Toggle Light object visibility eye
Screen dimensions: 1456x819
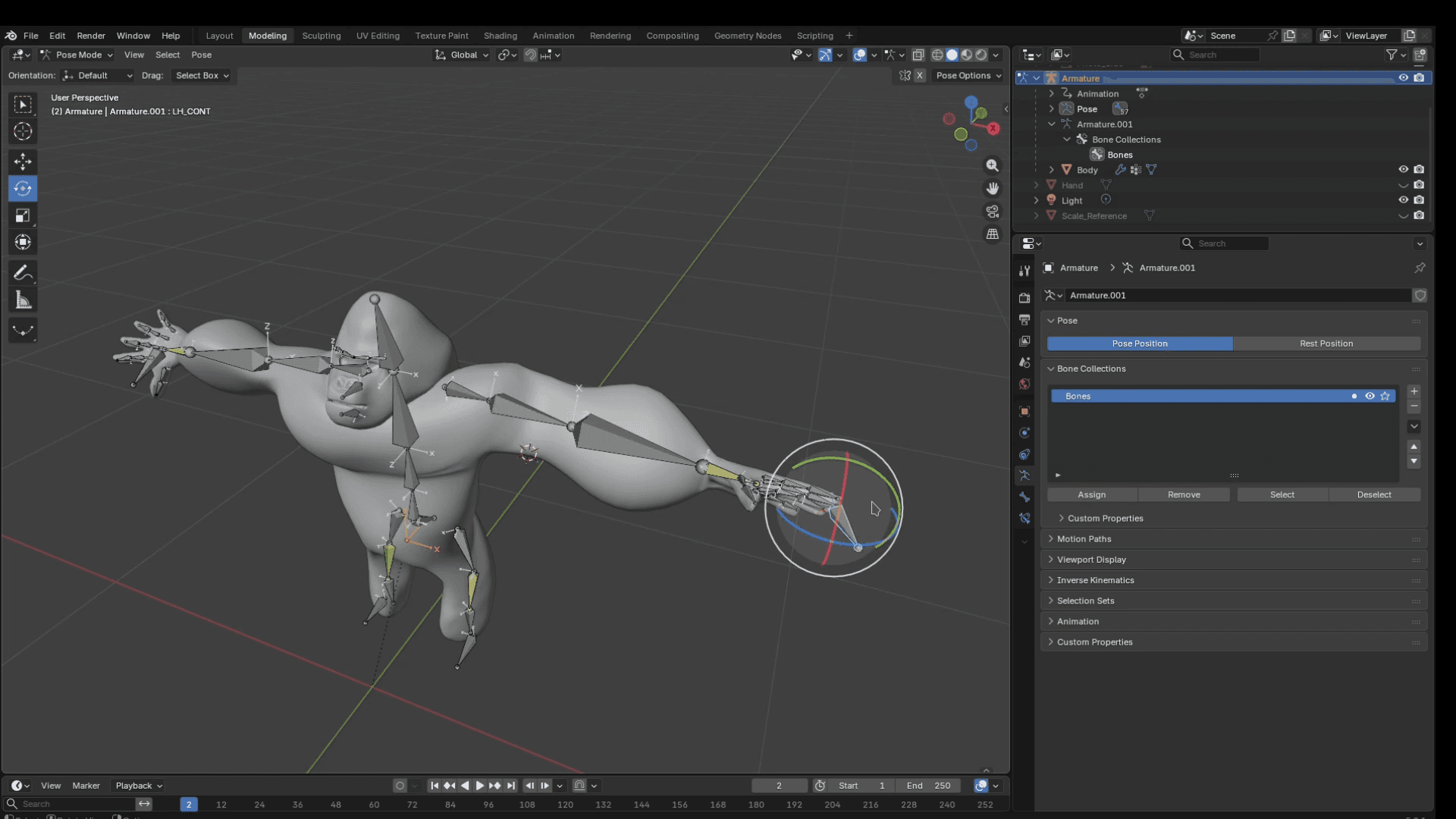tap(1403, 200)
